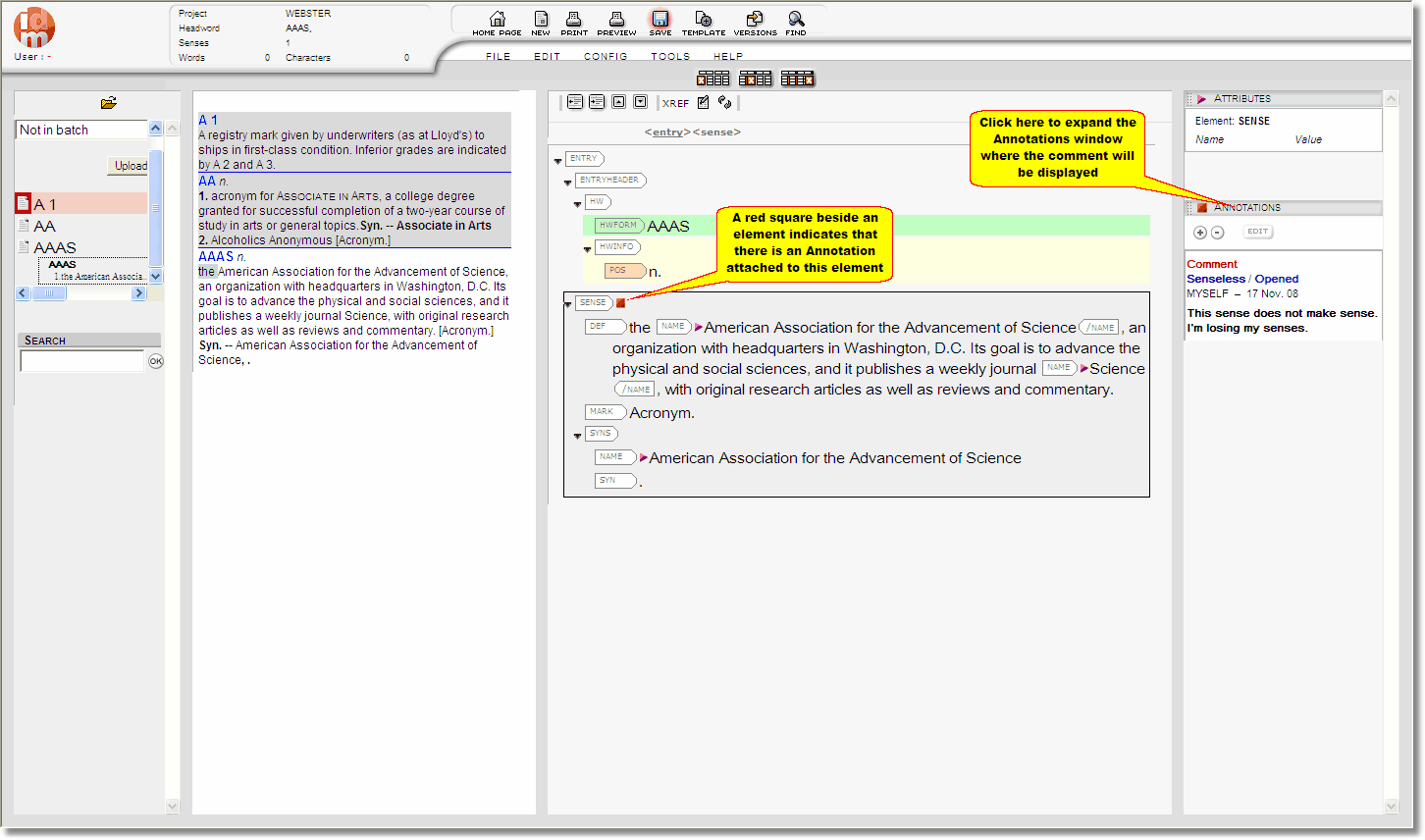The image size is (1425, 840).
Task: Click the document icon beside AAAS entry
Action: (24, 247)
